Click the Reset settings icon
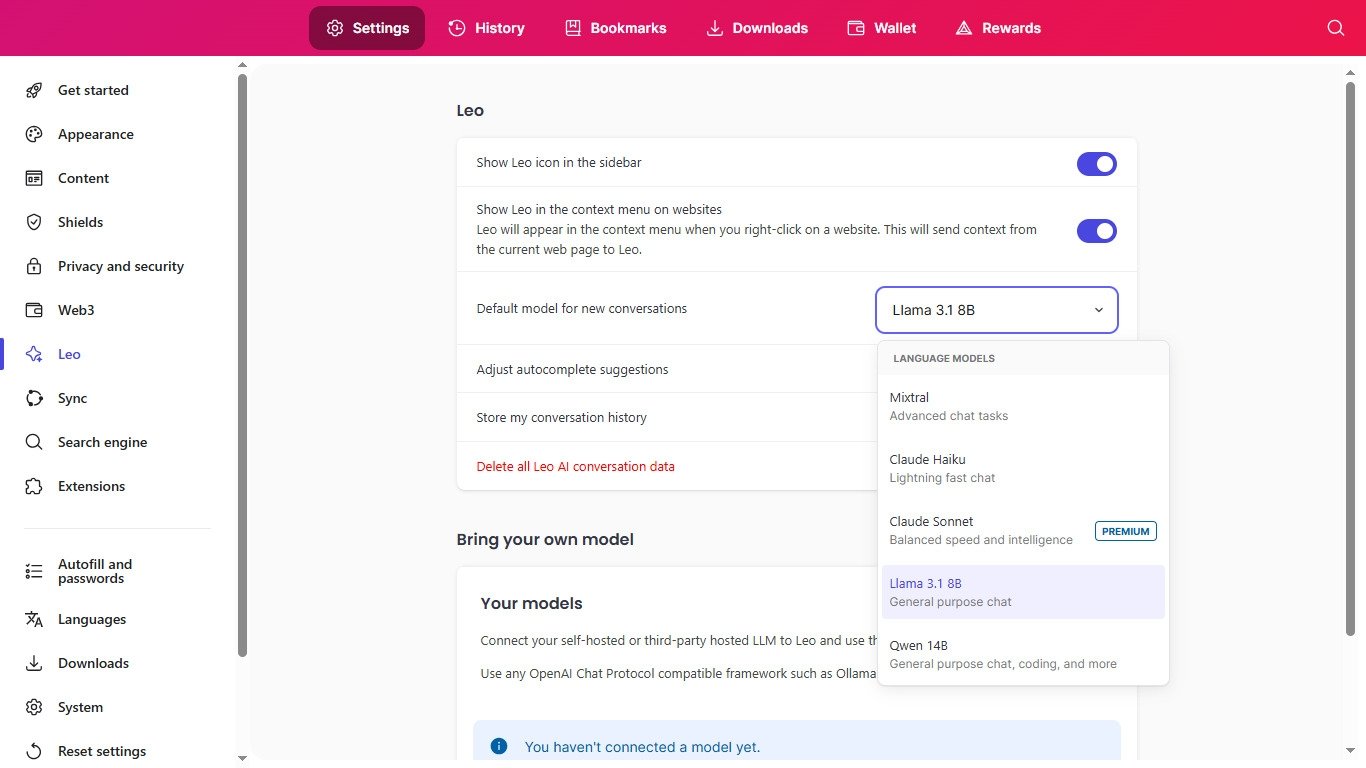This screenshot has height=768, width=1366. pos(34,751)
